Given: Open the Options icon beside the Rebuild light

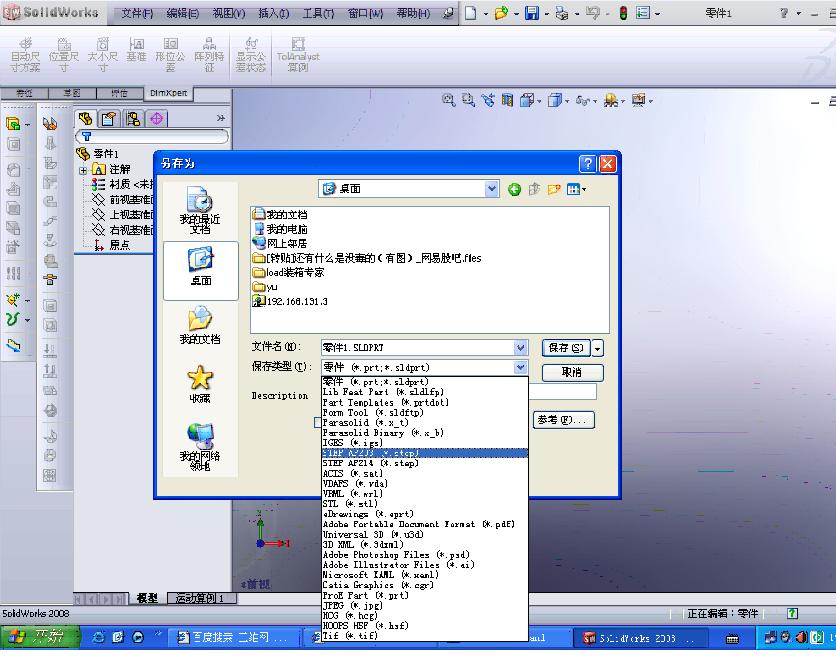Looking at the screenshot, I should coord(643,13).
